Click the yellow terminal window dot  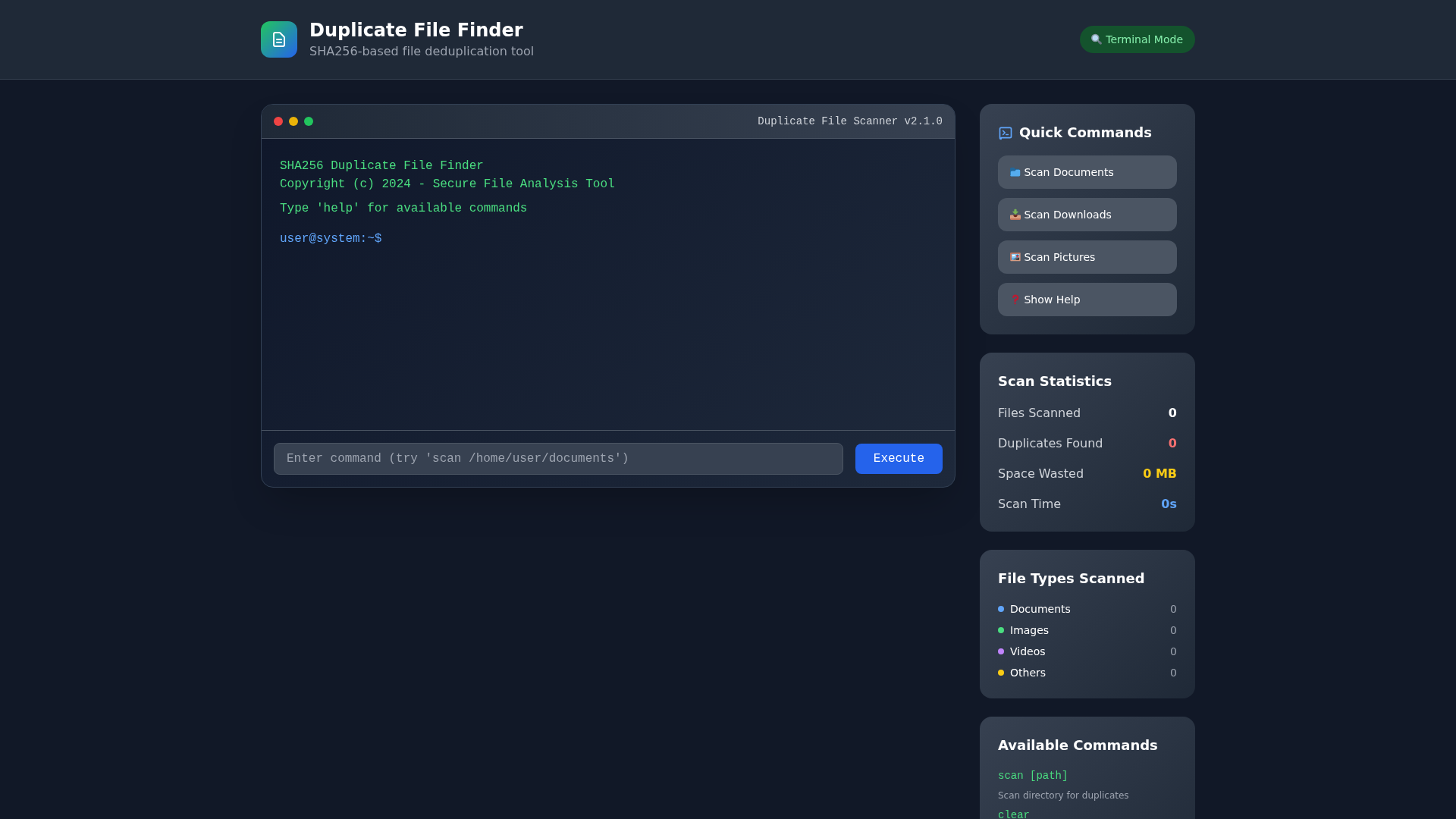(x=293, y=121)
